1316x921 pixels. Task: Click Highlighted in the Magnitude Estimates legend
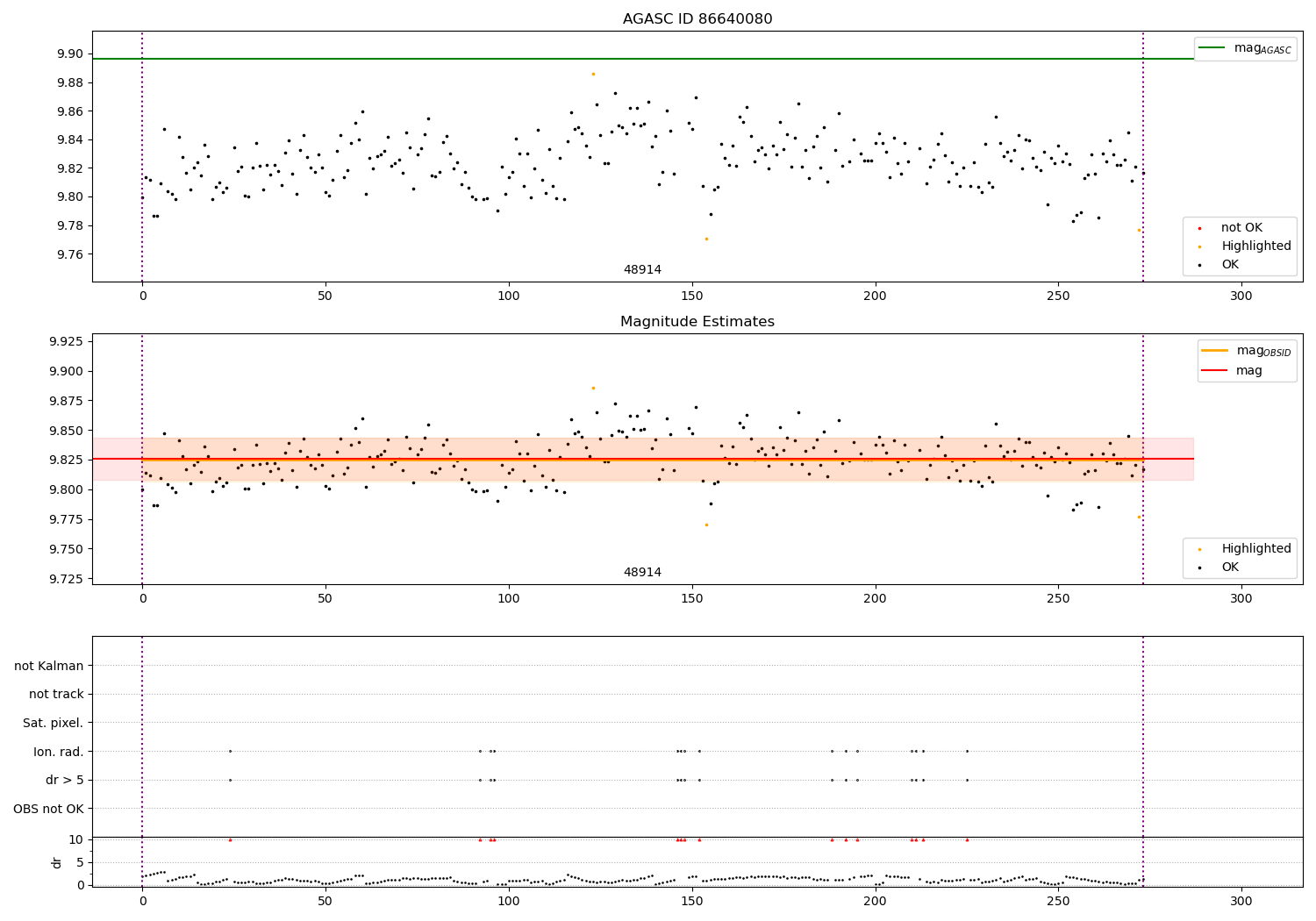tap(1256, 549)
